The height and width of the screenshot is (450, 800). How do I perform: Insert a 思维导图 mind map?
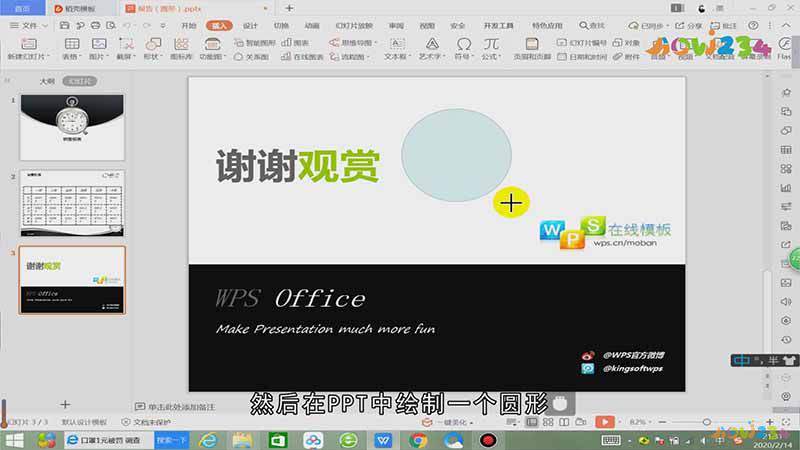point(353,43)
